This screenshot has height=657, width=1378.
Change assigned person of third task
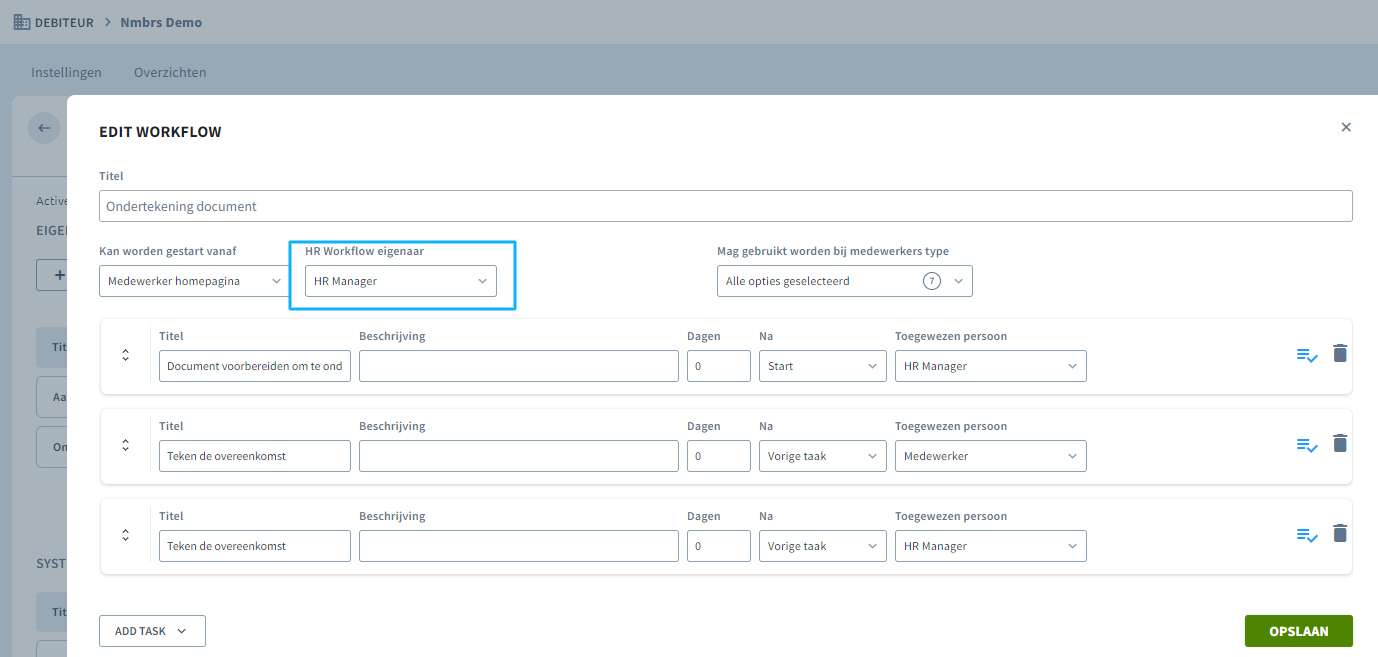pyautogui.click(x=991, y=546)
